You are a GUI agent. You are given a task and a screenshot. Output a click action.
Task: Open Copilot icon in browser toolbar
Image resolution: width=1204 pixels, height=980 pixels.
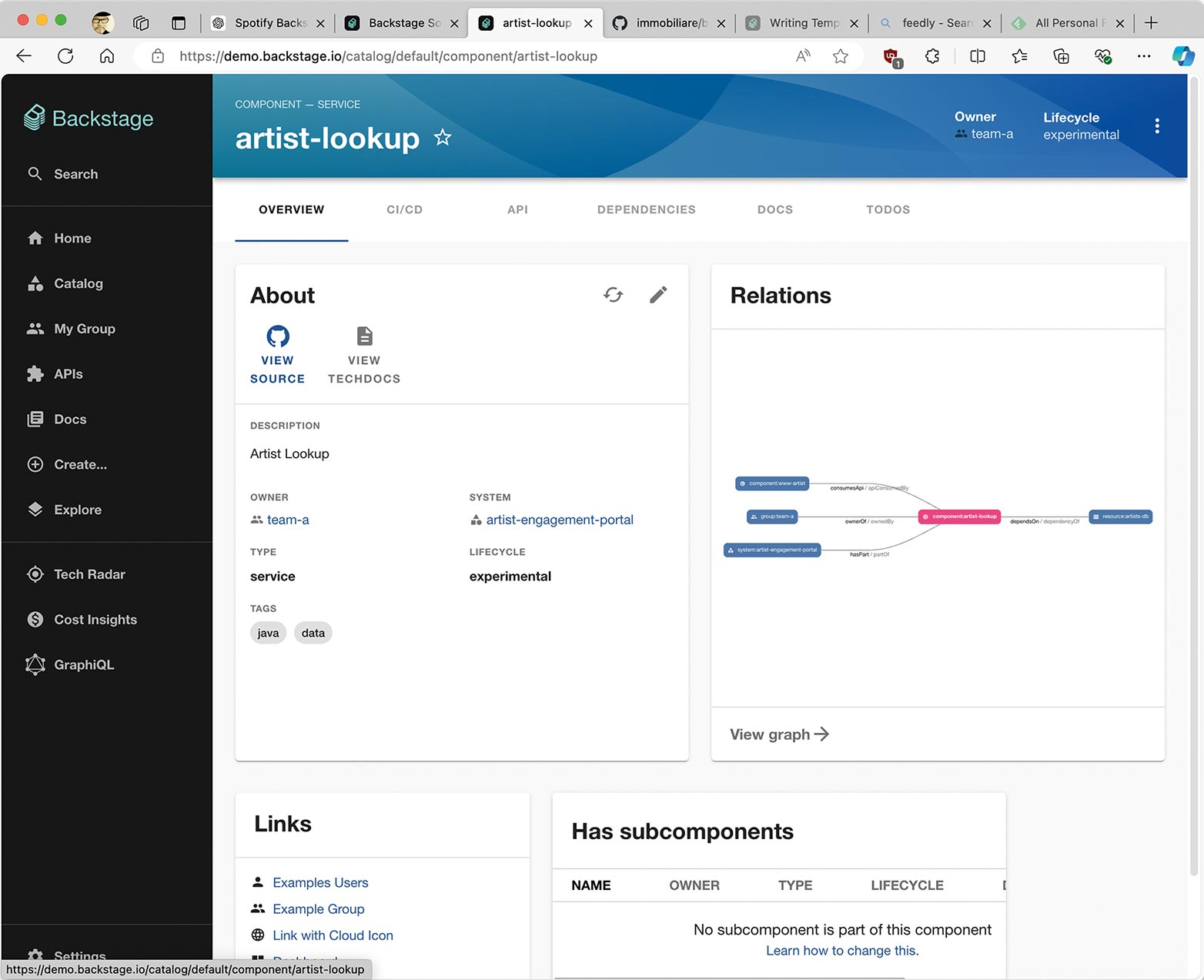tap(1183, 55)
